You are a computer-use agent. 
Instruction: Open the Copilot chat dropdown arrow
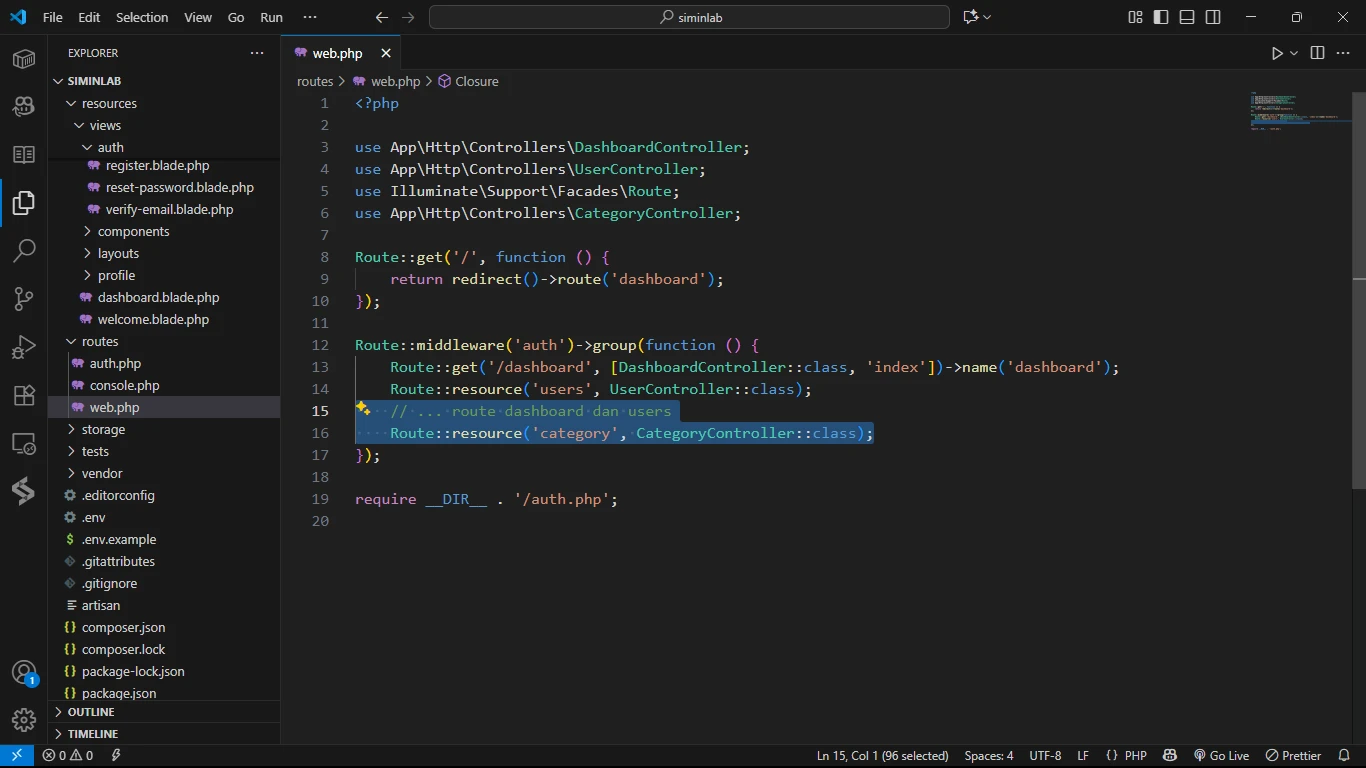tap(988, 17)
